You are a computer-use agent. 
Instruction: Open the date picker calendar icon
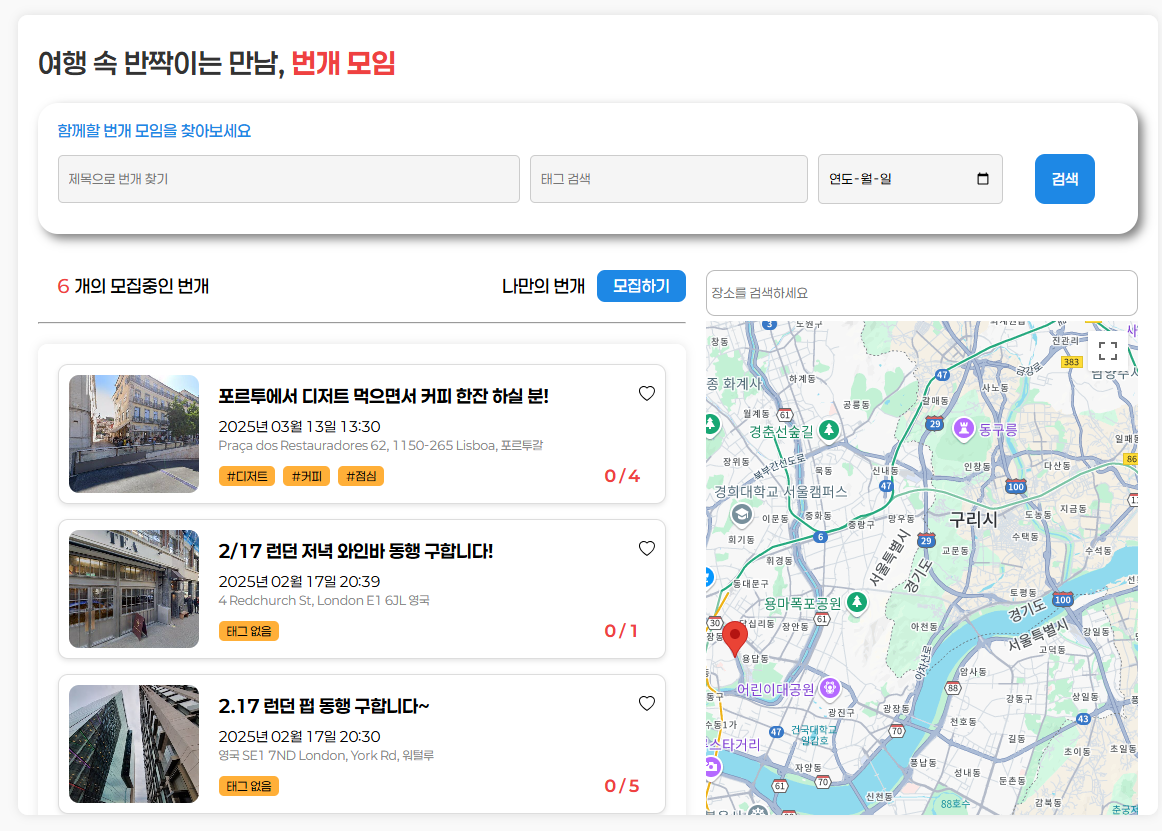[x=983, y=179]
